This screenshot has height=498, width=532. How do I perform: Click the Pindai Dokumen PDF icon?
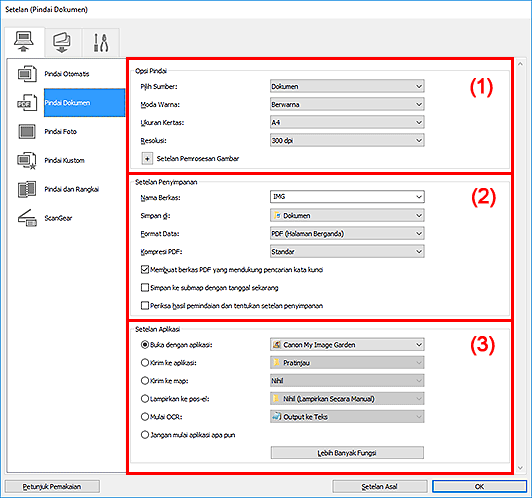coord(27,103)
